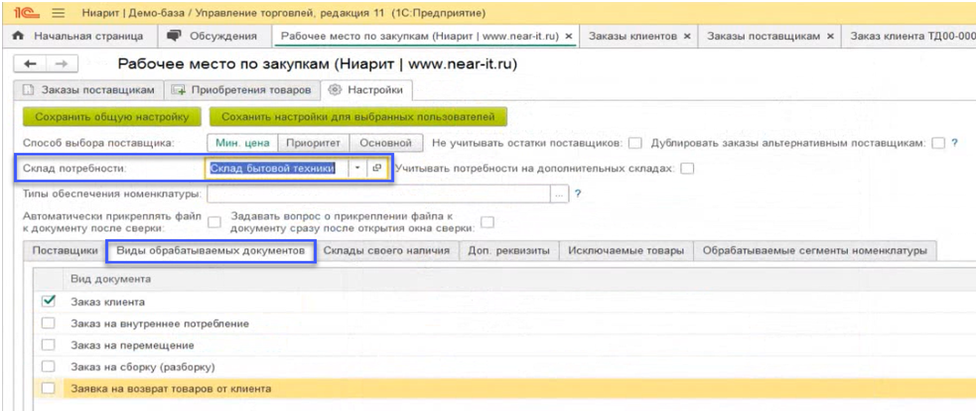
Task: Open Заказ клиента ТД00 tab
Action: [913, 36]
